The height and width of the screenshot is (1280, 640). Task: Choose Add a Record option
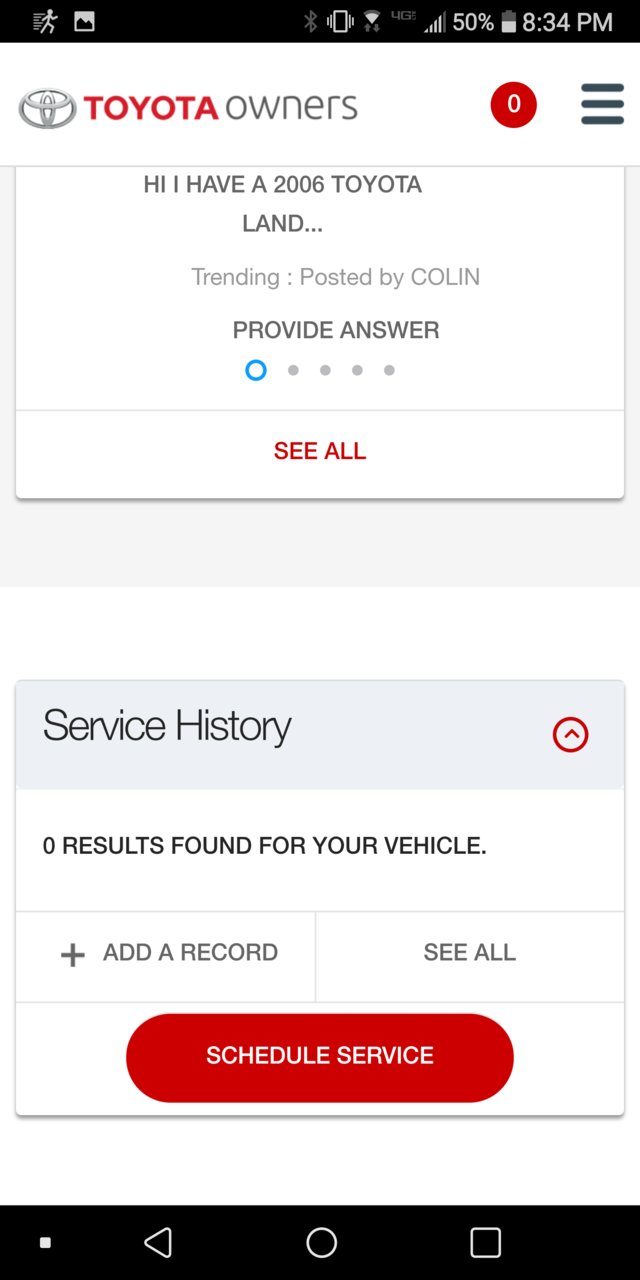tap(166, 953)
